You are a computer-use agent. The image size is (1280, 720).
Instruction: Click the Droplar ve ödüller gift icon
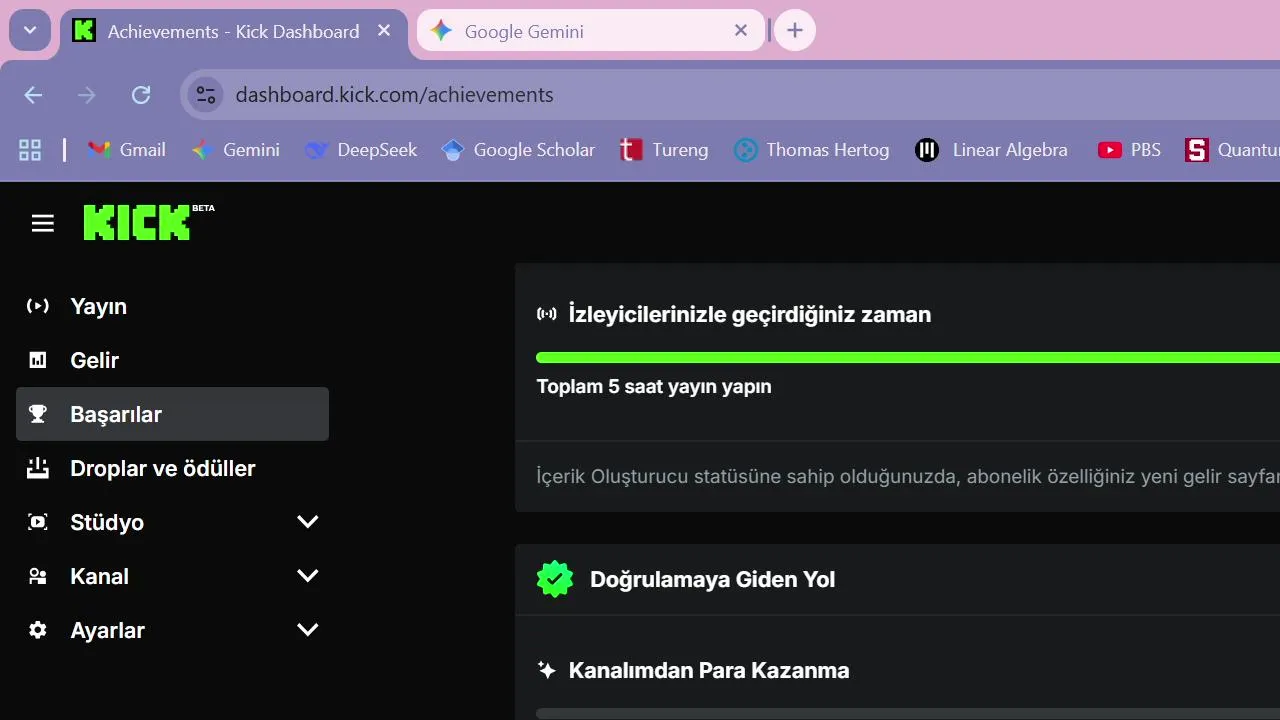pyautogui.click(x=38, y=467)
